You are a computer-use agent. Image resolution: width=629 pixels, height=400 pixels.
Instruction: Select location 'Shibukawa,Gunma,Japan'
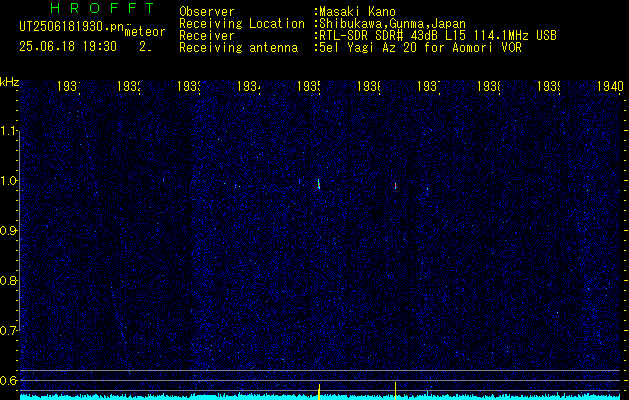(392, 24)
